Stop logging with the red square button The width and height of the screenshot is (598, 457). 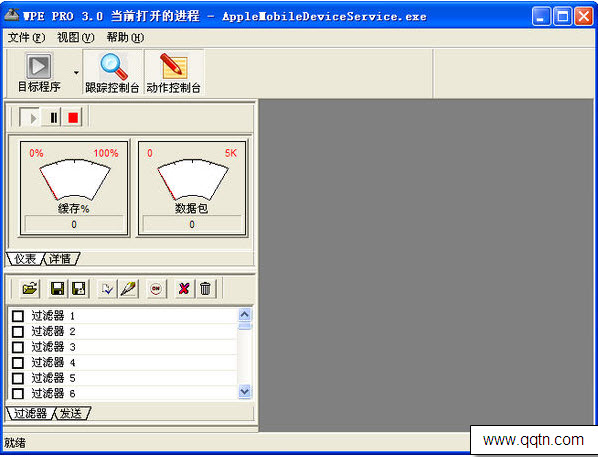(73, 117)
